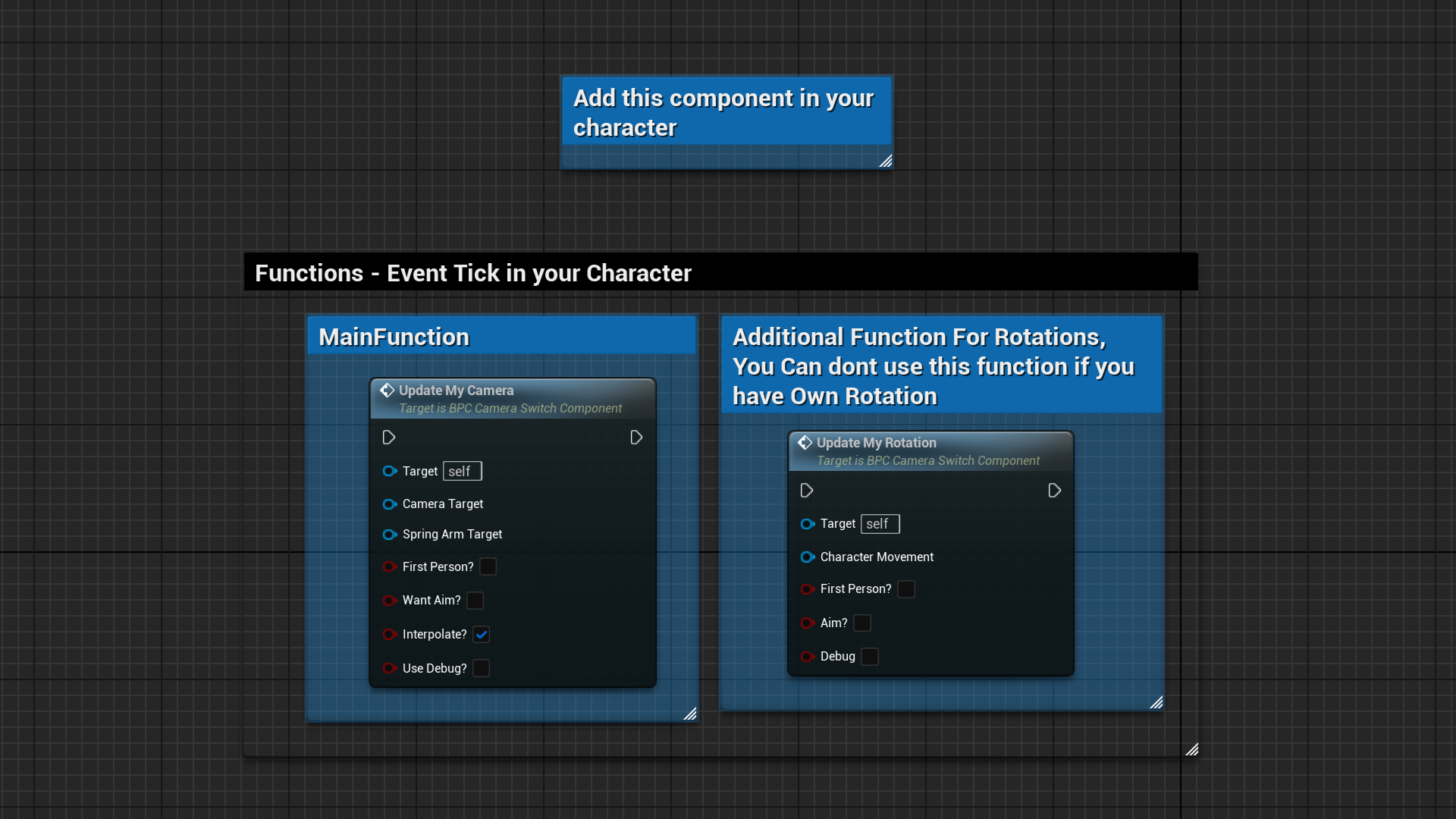This screenshot has height=819, width=1456.
Task: Enable the Want Aim? checkbox
Action: coord(475,601)
